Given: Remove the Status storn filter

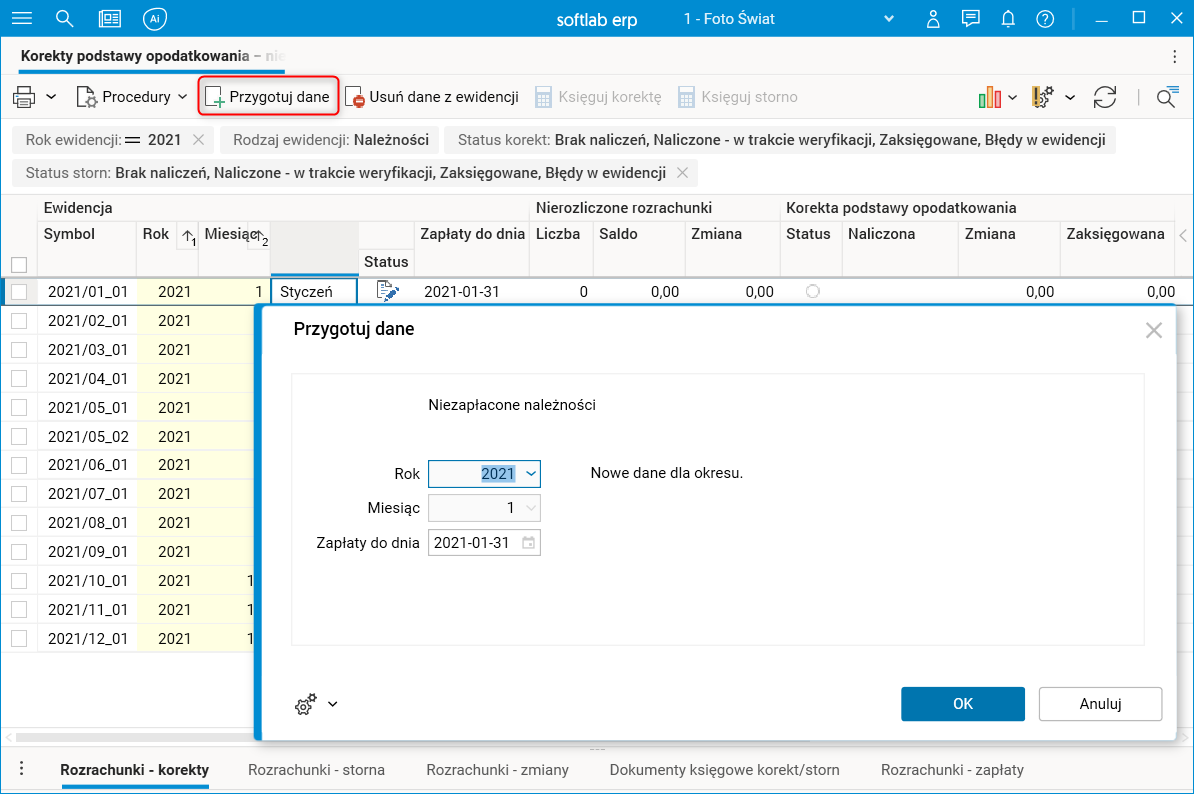Looking at the screenshot, I should [682, 173].
